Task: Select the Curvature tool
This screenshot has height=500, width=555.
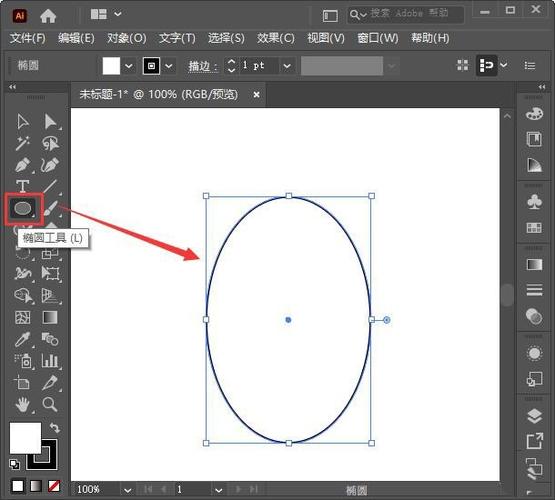Action: click(50, 165)
